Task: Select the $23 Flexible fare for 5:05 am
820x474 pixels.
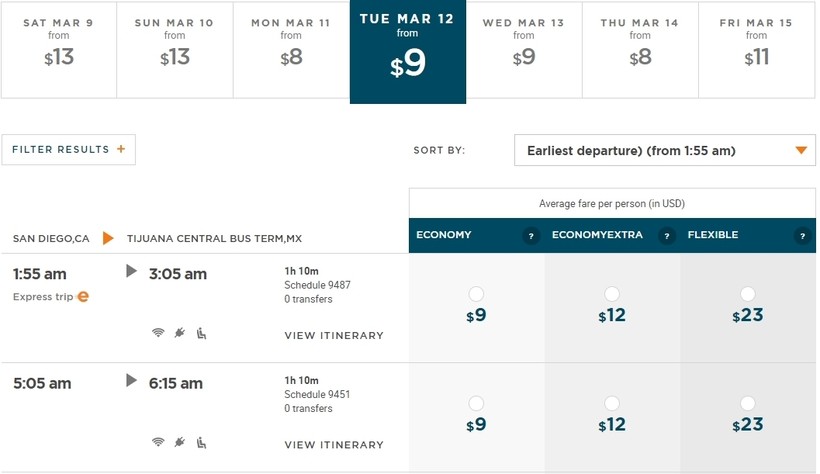Action: [747, 403]
